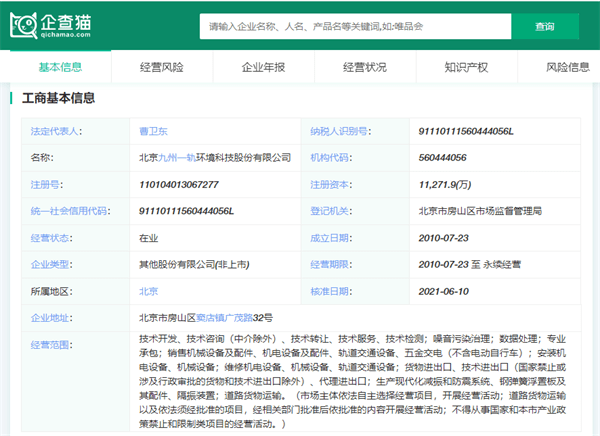
Task: Select the 经营状况 tab
Action: coord(364,68)
